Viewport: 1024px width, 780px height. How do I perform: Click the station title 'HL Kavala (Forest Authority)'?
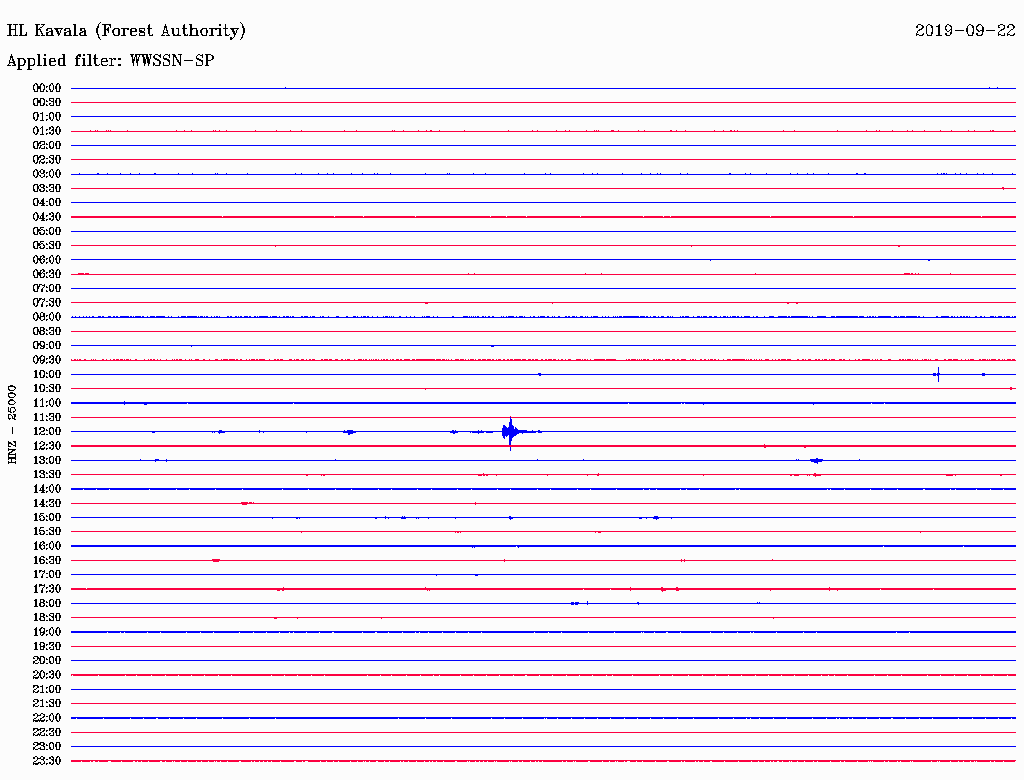coord(126,31)
